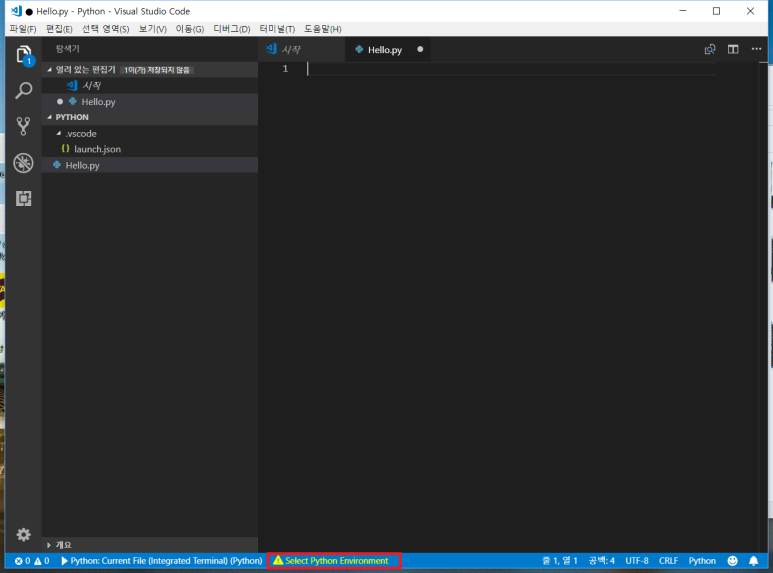This screenshot has width=773, height=573.
Task: Click the UTF-8 encoding indicator
Action: pos(637,561)
